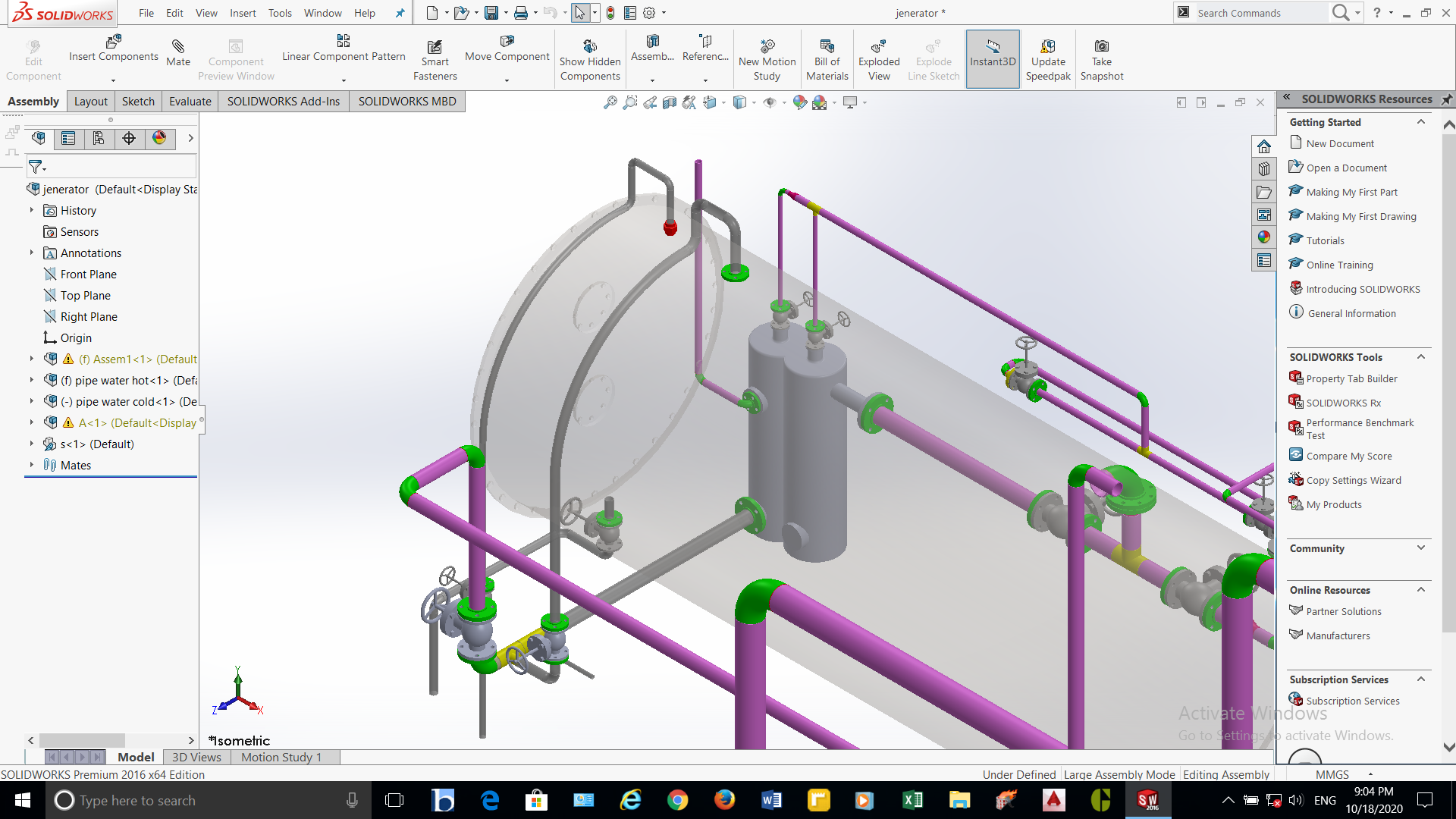
Task: Expand the Mates folder in tree
Action: (31, 465)
